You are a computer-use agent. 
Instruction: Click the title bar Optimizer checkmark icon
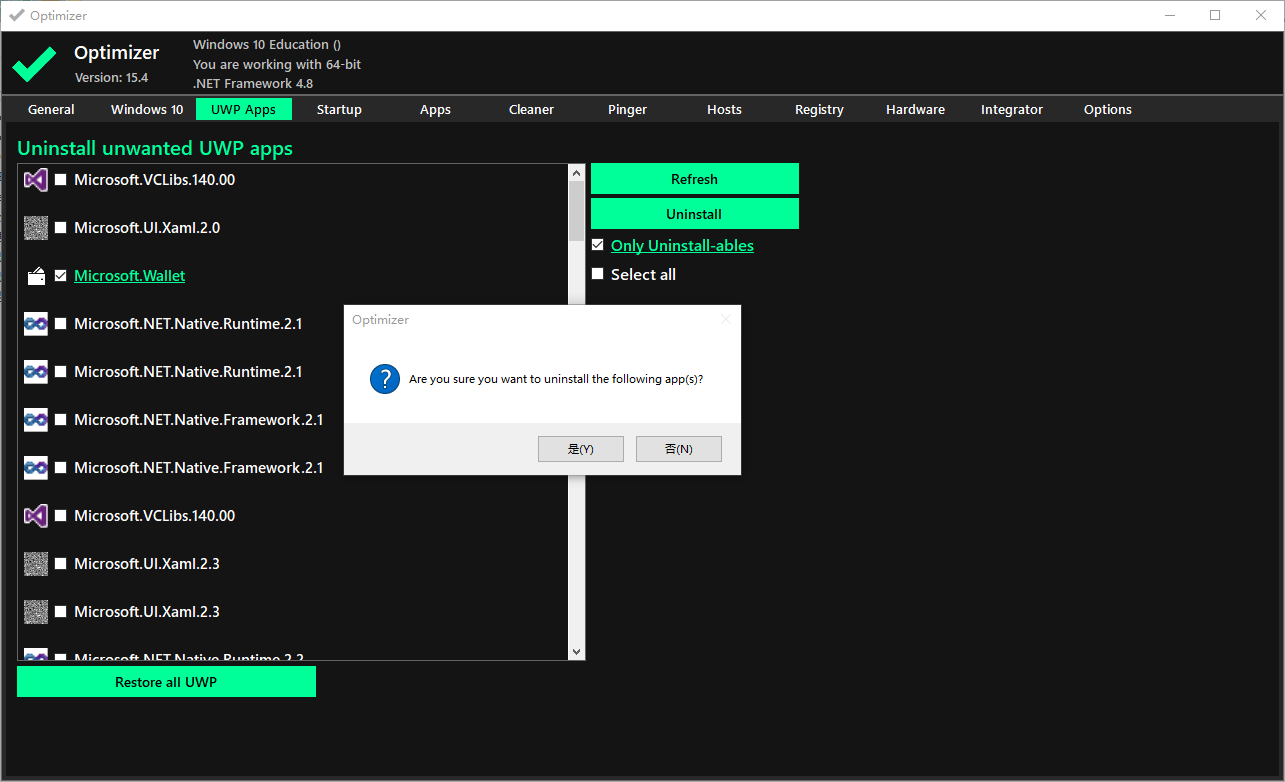pos(16,15)
